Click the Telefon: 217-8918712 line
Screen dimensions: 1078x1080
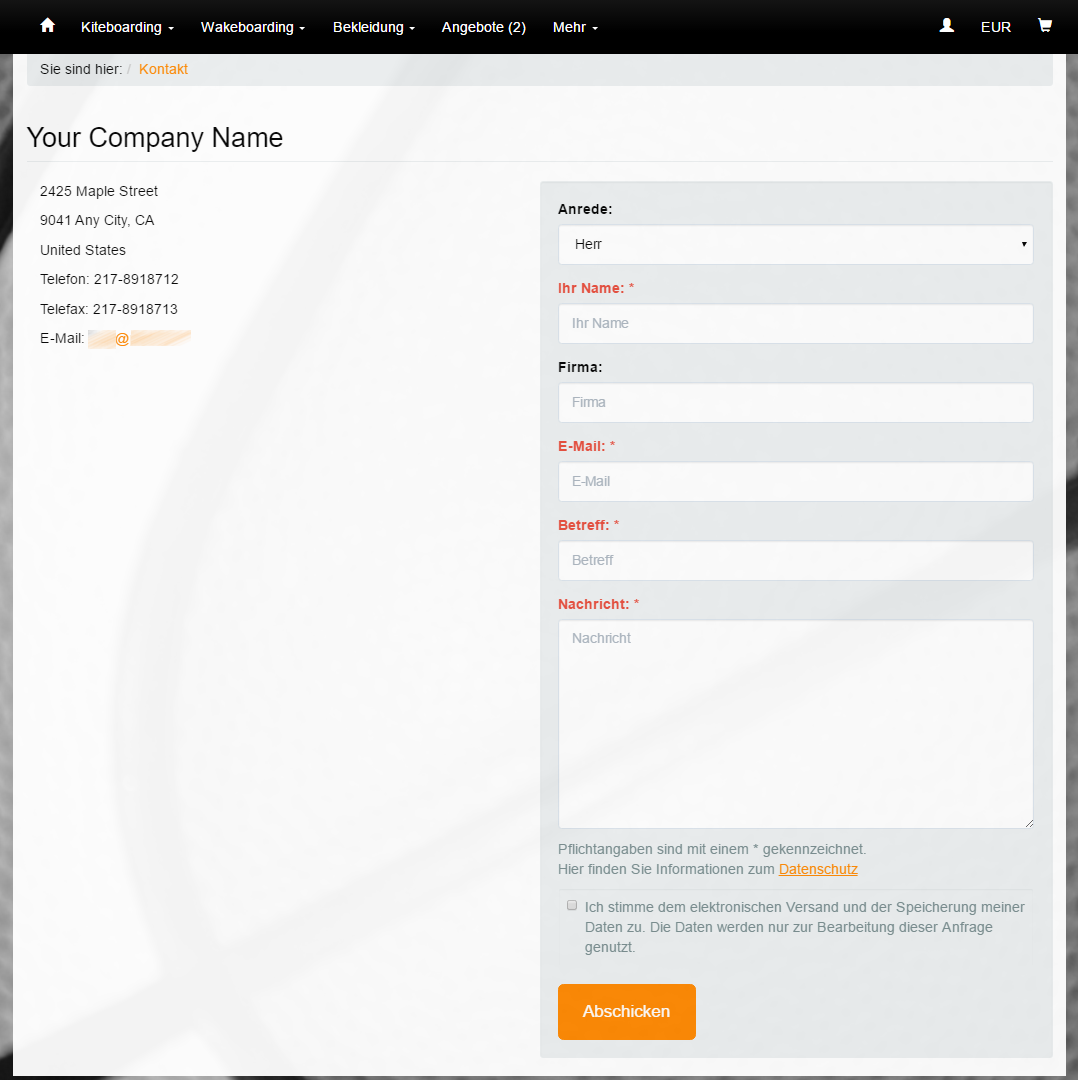click(109, 280)
